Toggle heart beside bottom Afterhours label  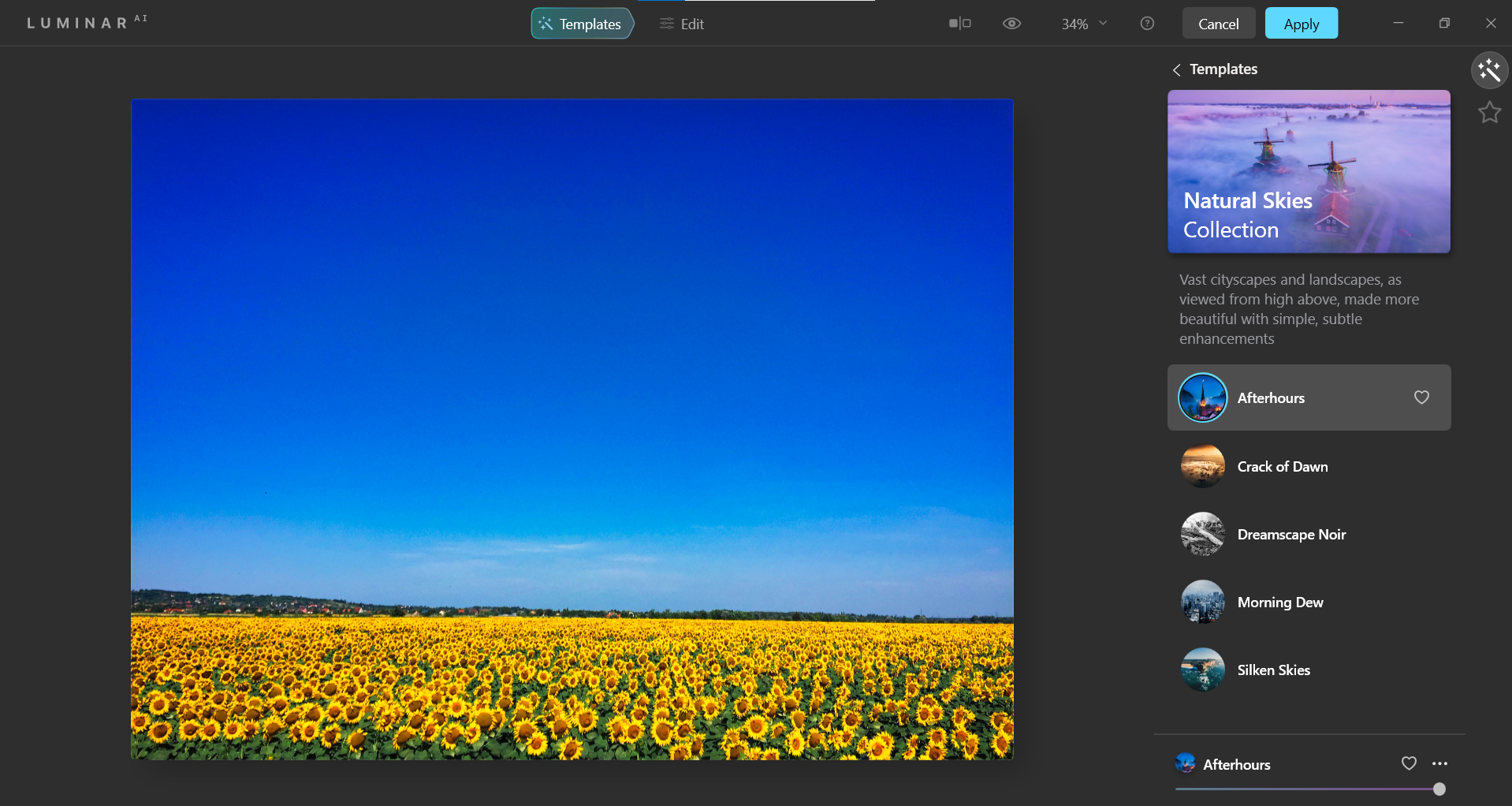[1409, 763]
